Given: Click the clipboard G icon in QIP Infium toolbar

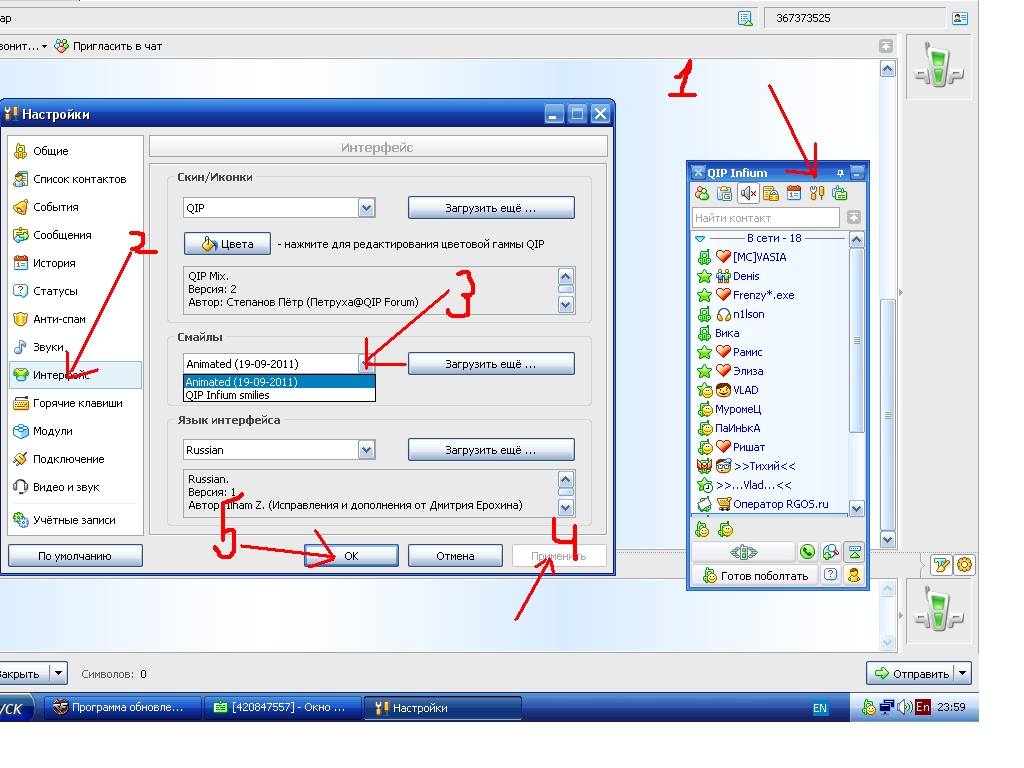Looking at the screenshot, I should coord(724,193).
